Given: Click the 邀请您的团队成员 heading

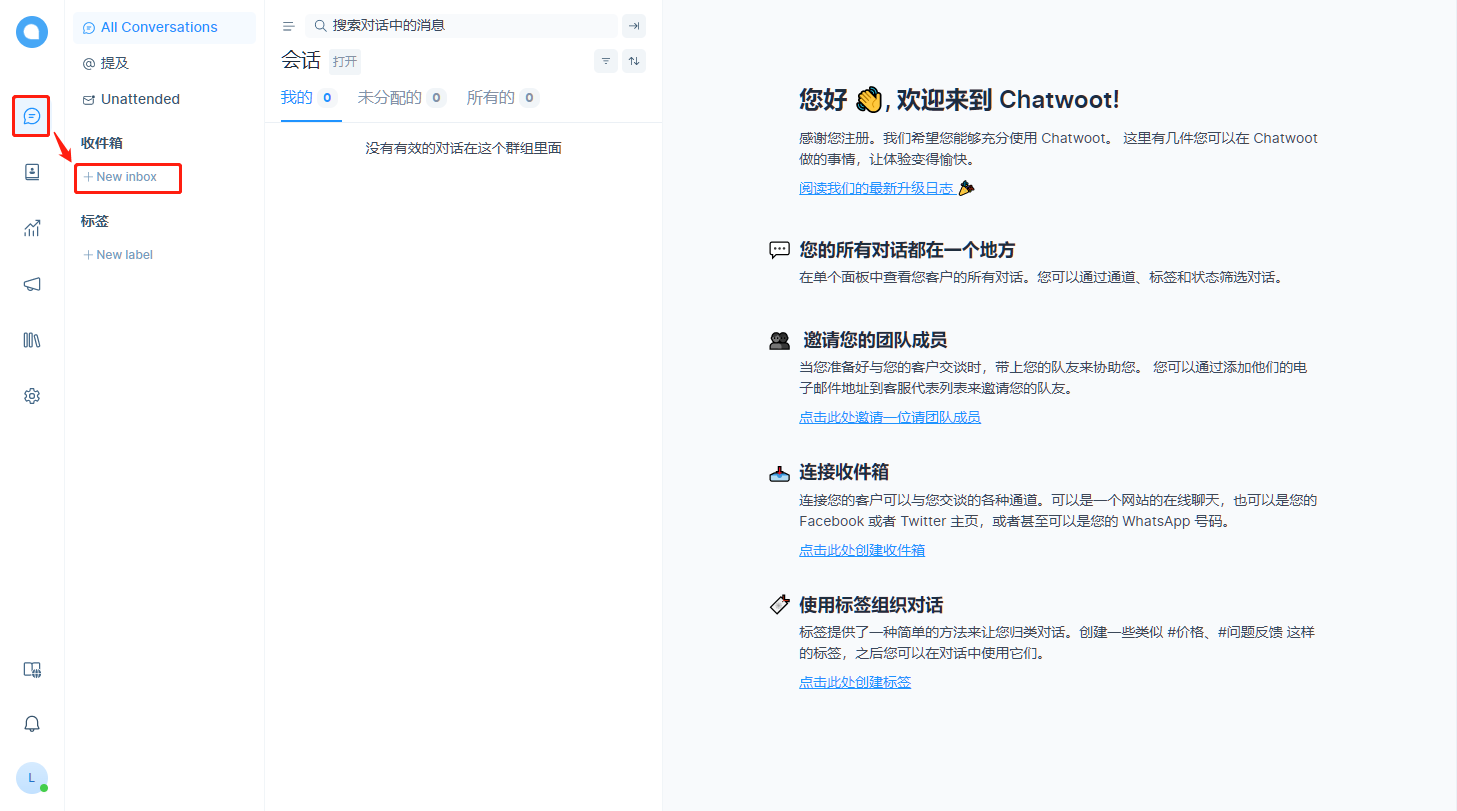Looking at the screenshot, I should point(875,340).
